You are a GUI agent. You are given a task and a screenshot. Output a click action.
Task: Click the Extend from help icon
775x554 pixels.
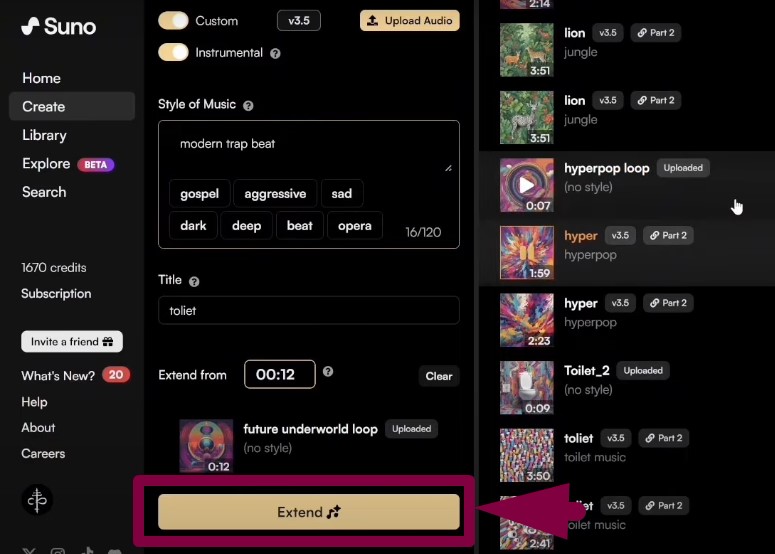pos(328,372)
